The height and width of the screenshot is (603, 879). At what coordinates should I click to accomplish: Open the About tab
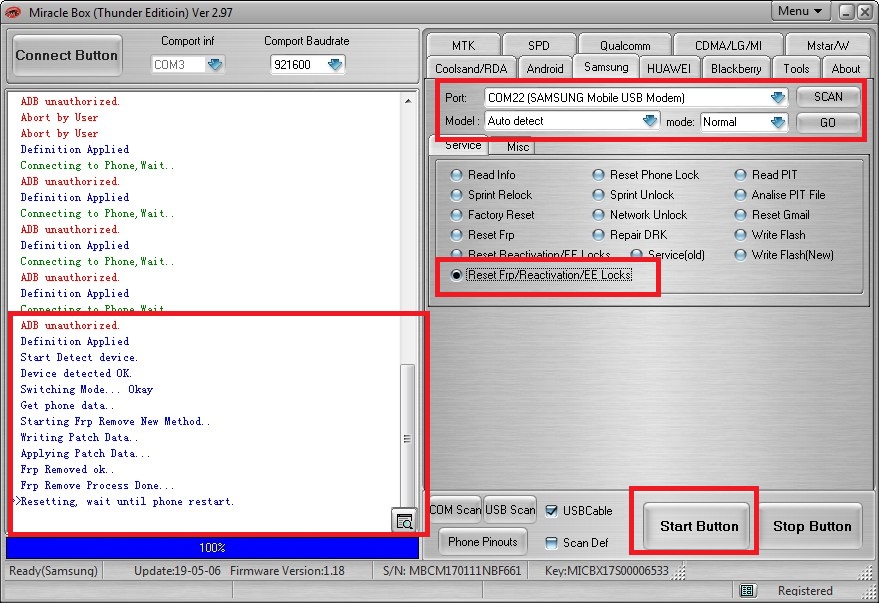pyautogui.click(x=845, y=68)
